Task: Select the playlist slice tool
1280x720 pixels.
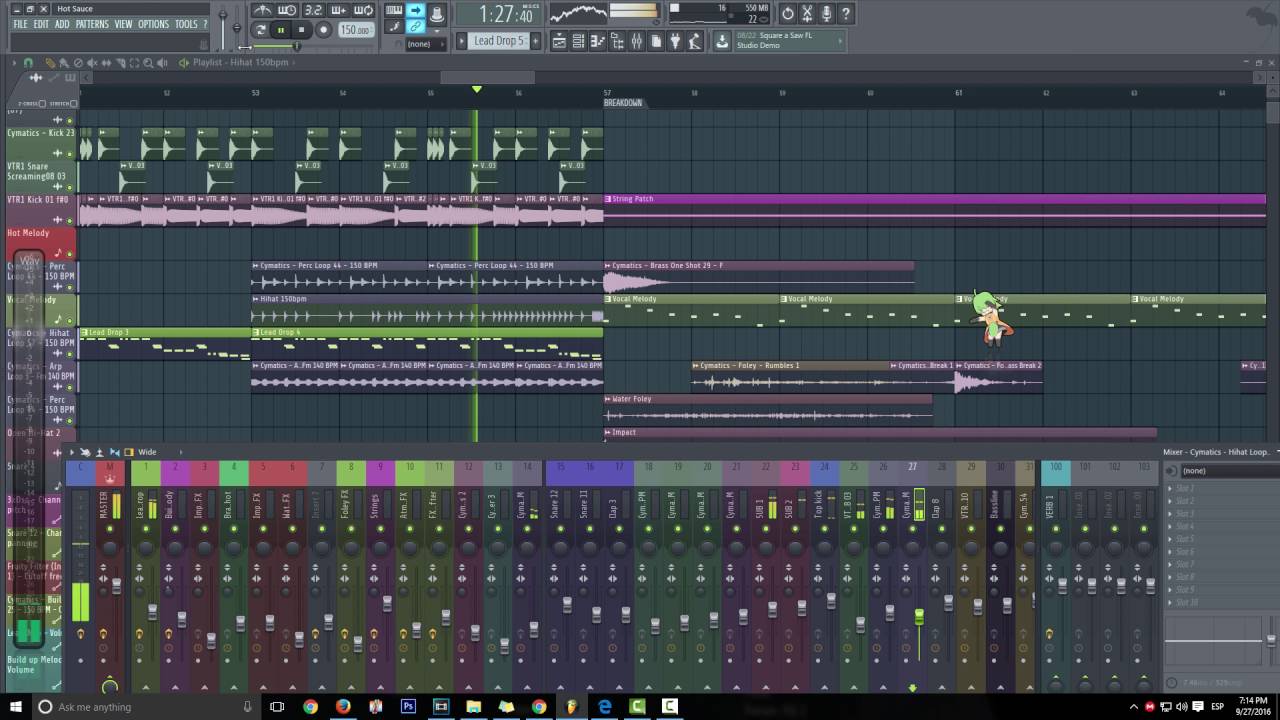Action: [121, 62]
